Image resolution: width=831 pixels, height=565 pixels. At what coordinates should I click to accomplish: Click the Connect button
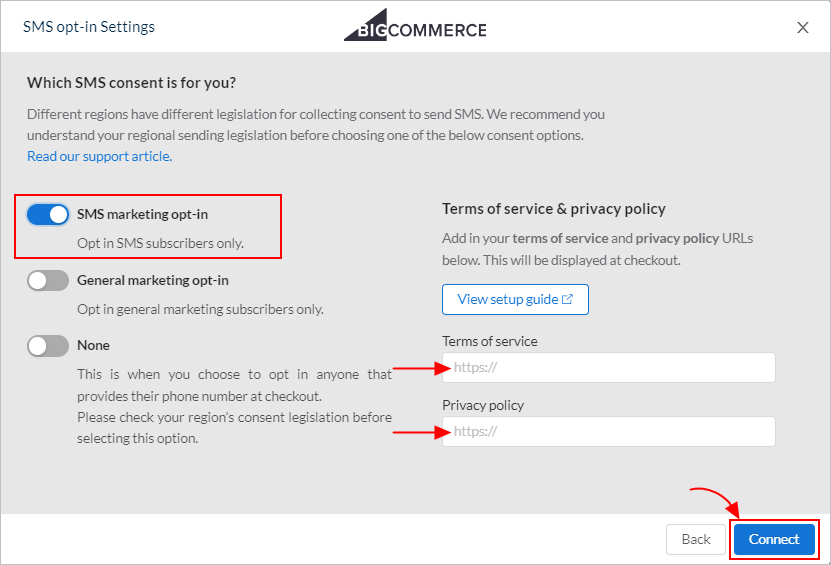(774, 539)
